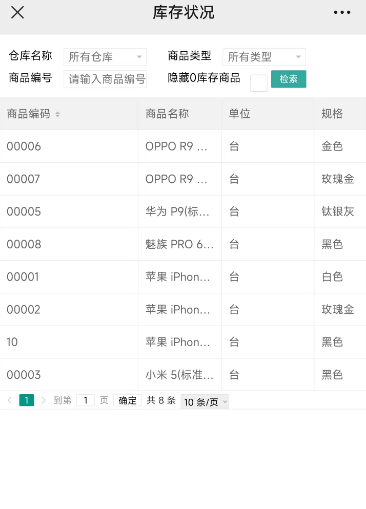The height and width of the screenshot is (509, 366).
Task: Select product code 00003
Action: point(23,375)
